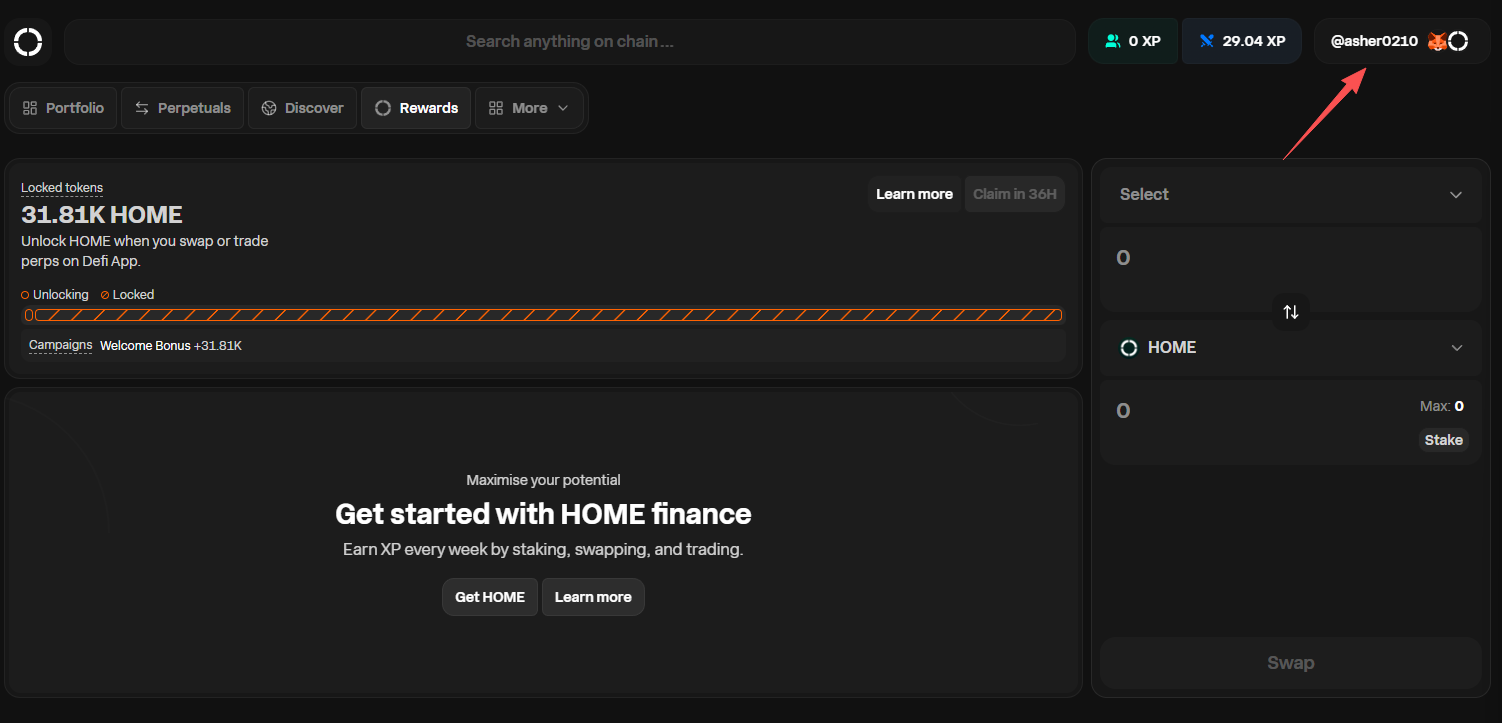The height and width of the screenshot is (723, 1502).
Task: Click the referral 0 XP badge
Action: (1133, 42)
